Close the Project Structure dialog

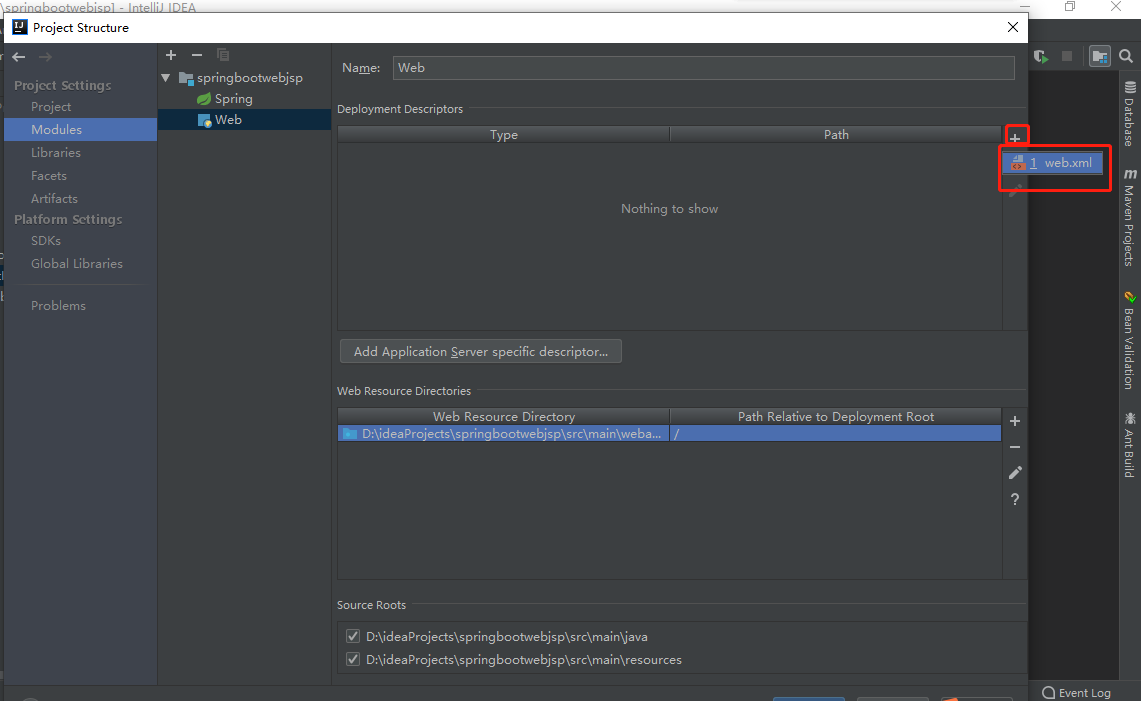[1012, 27]
